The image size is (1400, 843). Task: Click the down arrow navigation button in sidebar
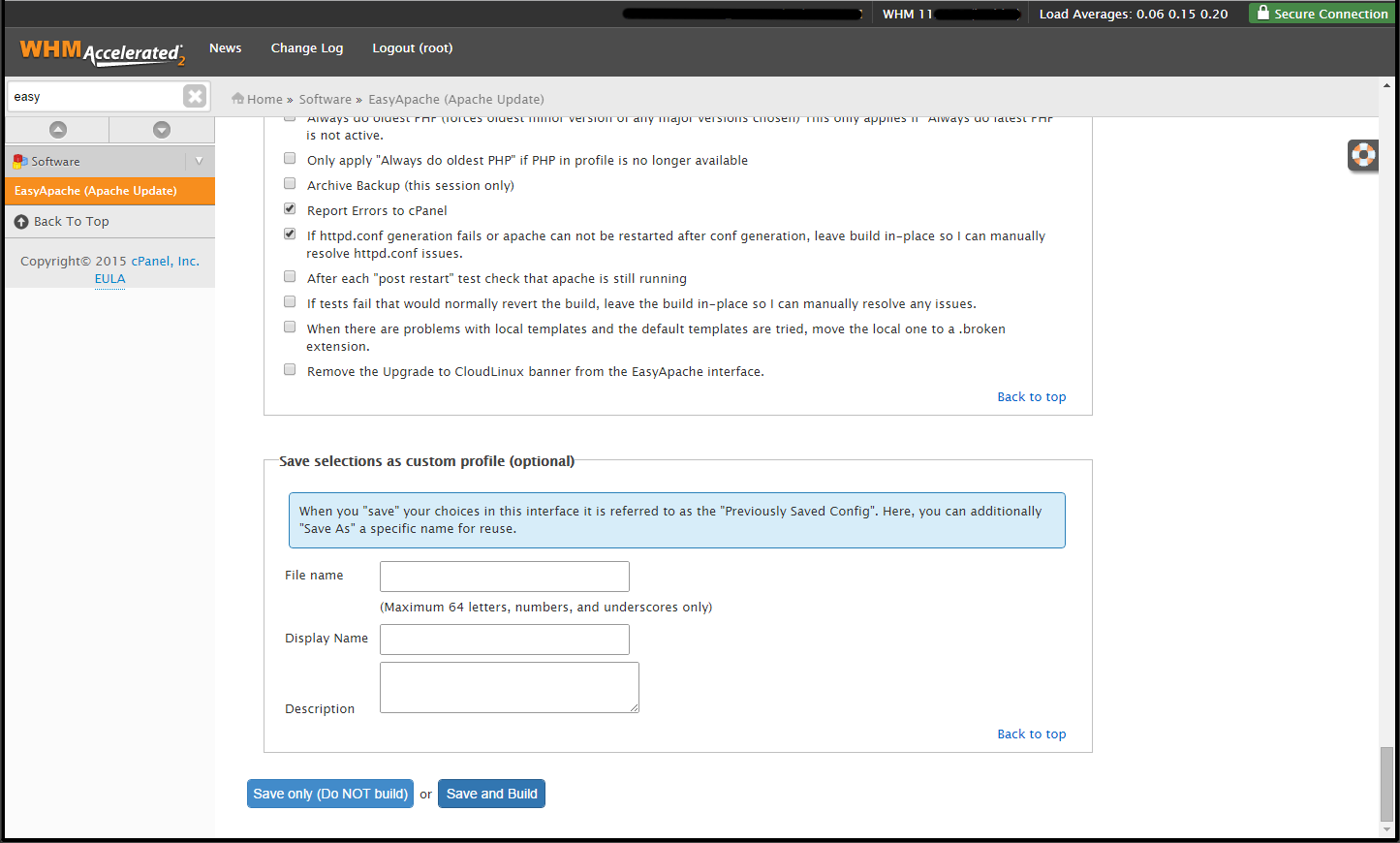pos(162,129)
